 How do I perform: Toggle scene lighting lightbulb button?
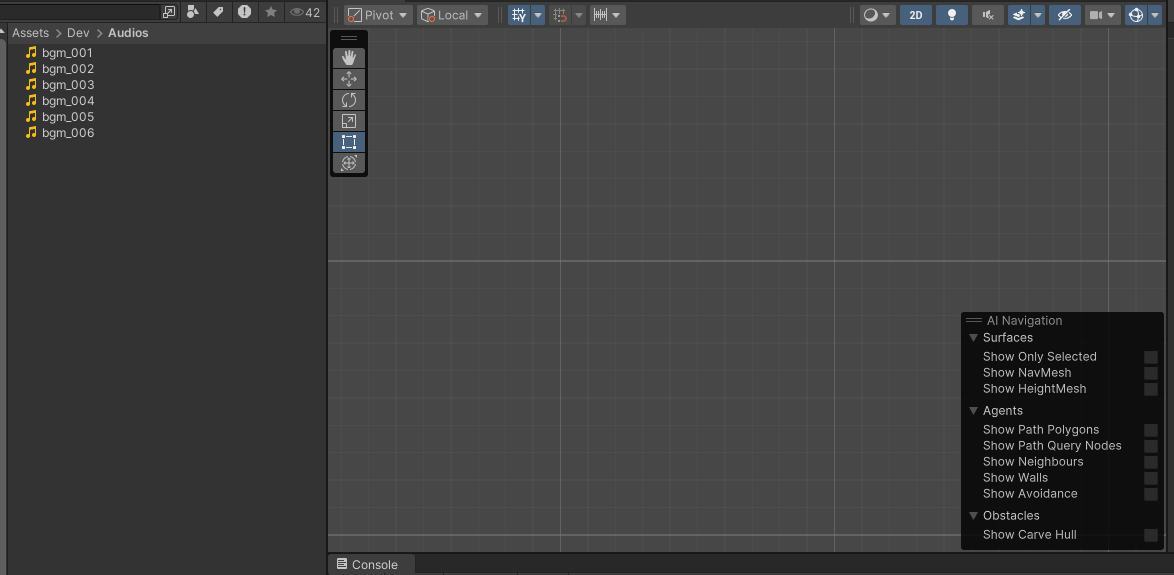[x=953, y=15]
